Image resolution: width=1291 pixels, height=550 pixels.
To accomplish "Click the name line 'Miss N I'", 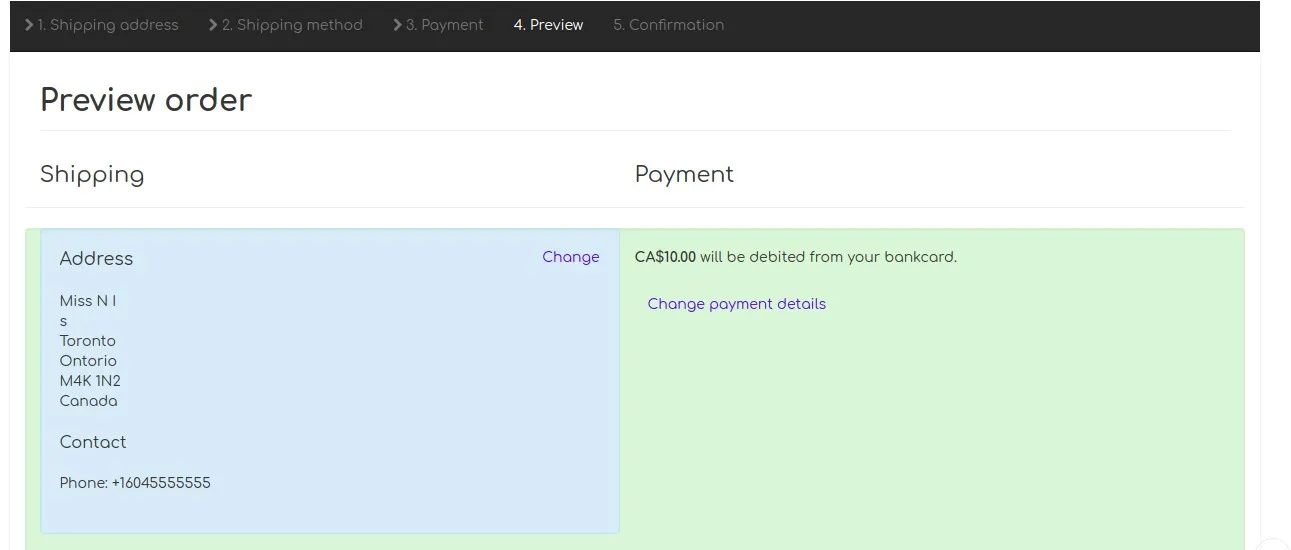I will pyautogui.click(x=88, y=301).
